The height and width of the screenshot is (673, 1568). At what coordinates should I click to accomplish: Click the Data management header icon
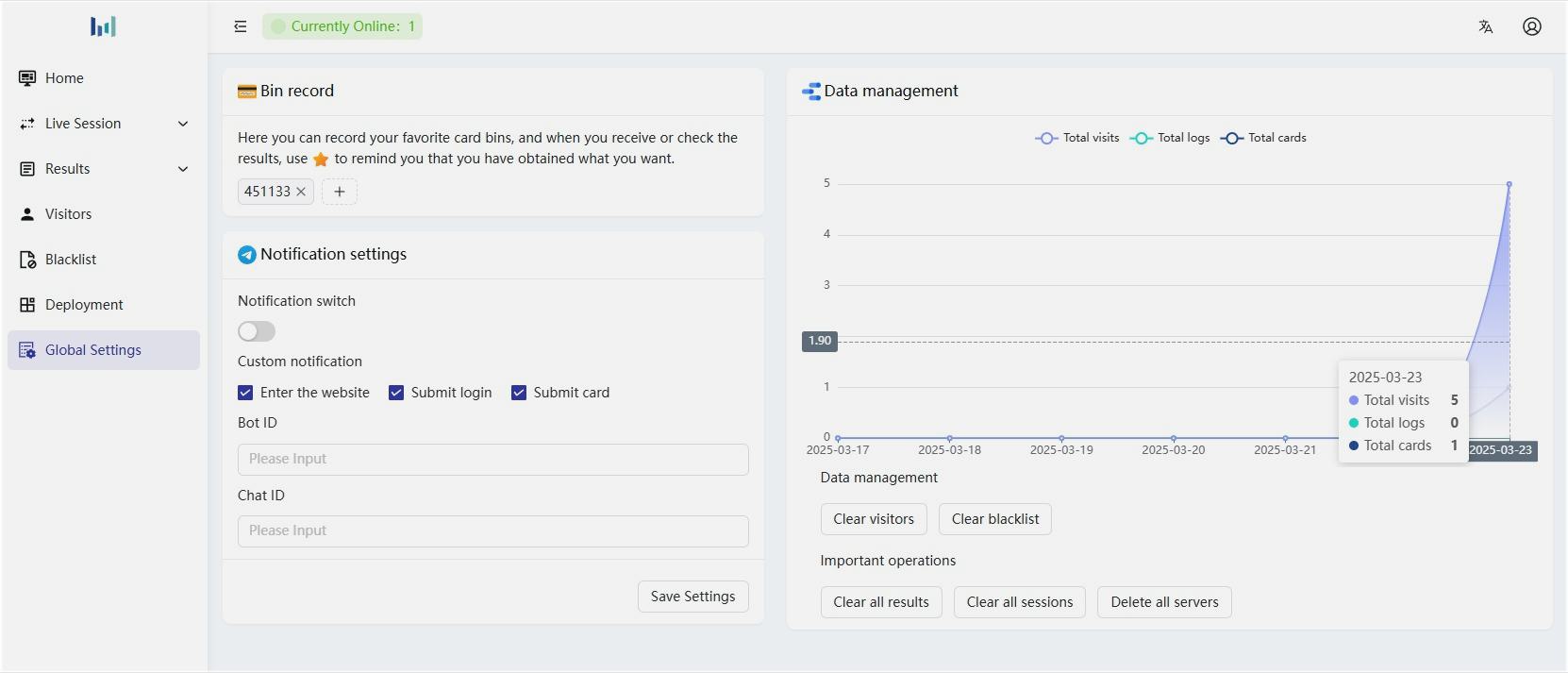(811, 92)
